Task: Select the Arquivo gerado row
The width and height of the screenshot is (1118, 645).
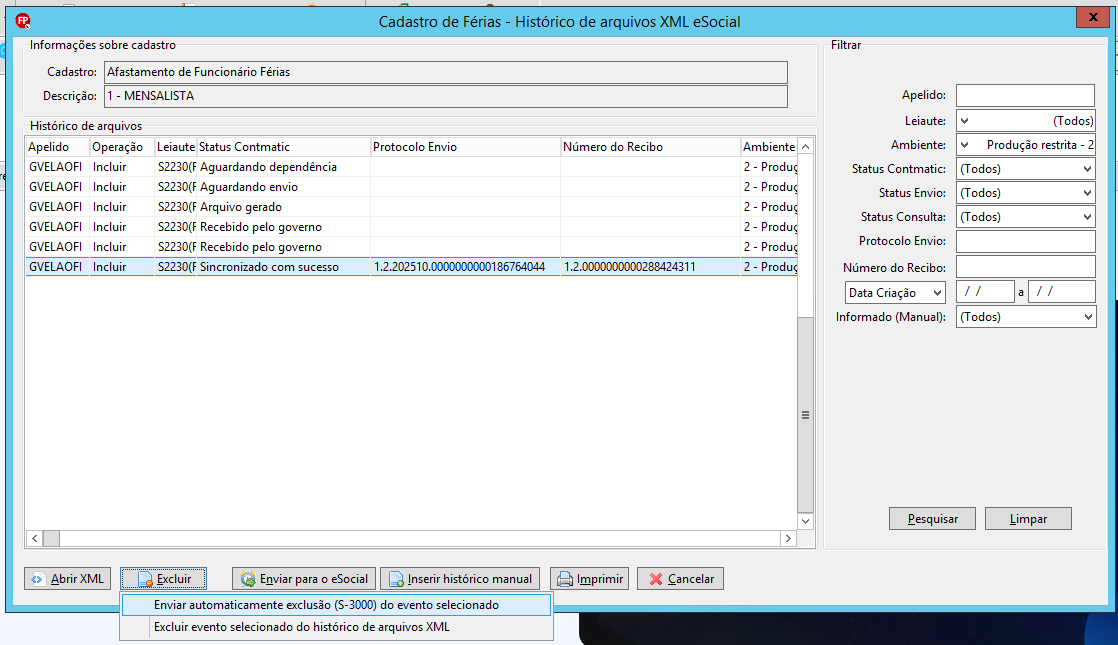Action: click(x=411, y=207)
